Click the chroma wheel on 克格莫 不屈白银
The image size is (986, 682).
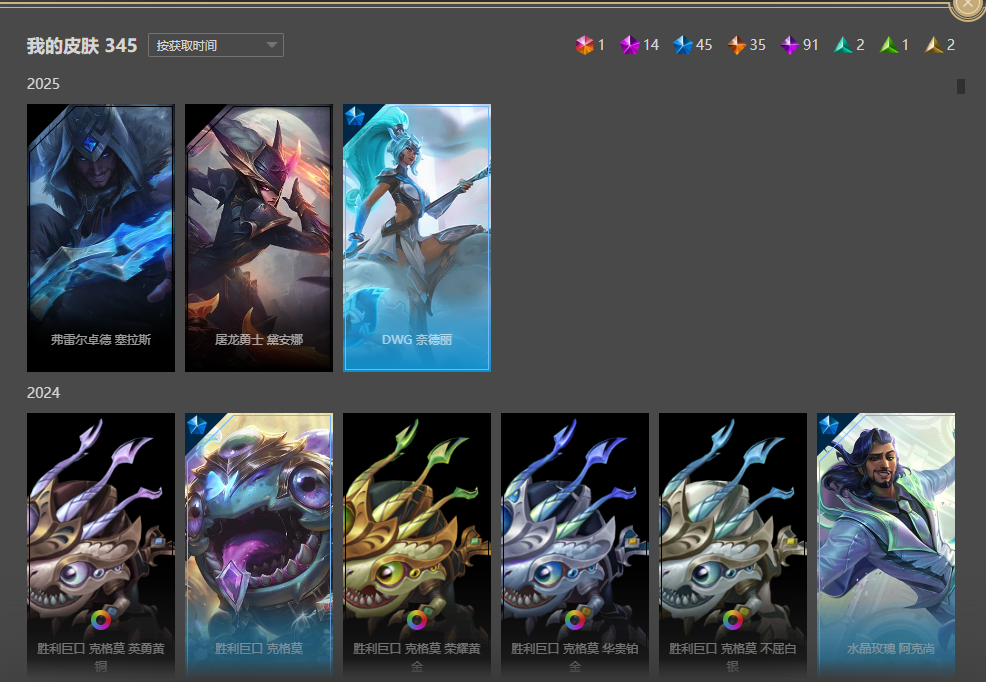point(733,620)
